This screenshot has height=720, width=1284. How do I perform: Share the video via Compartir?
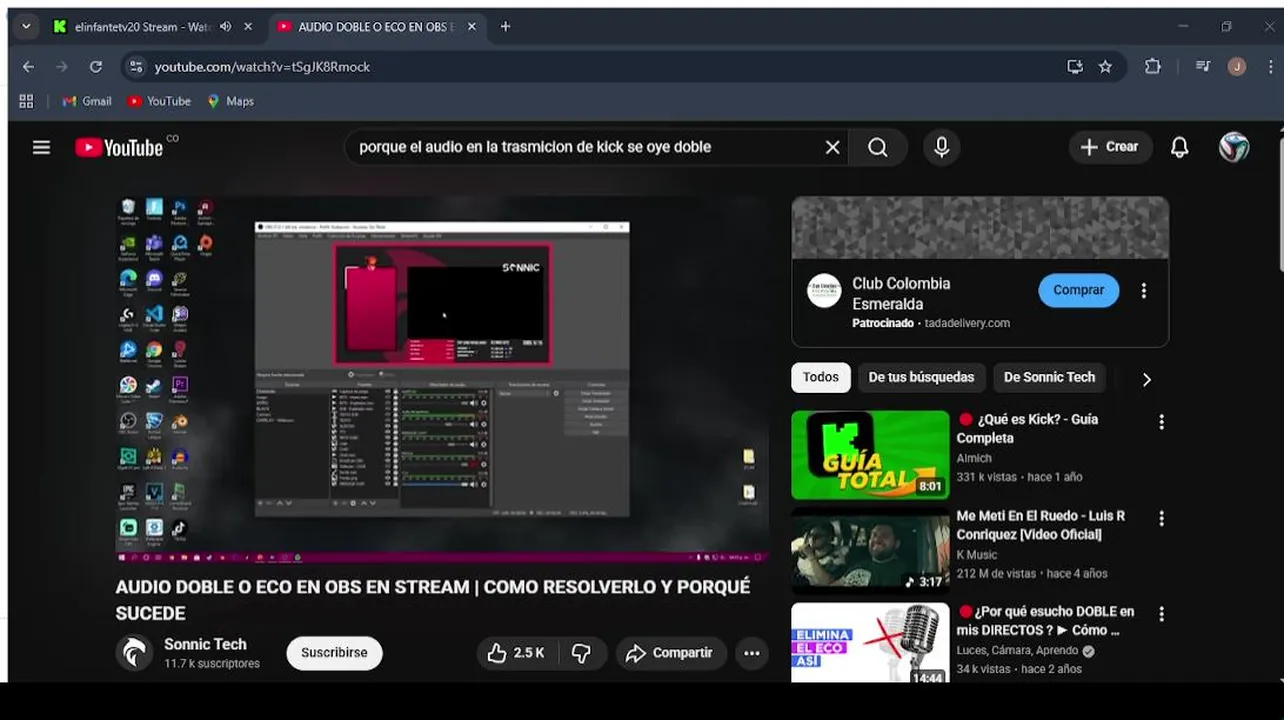click(x=671, y=653)
